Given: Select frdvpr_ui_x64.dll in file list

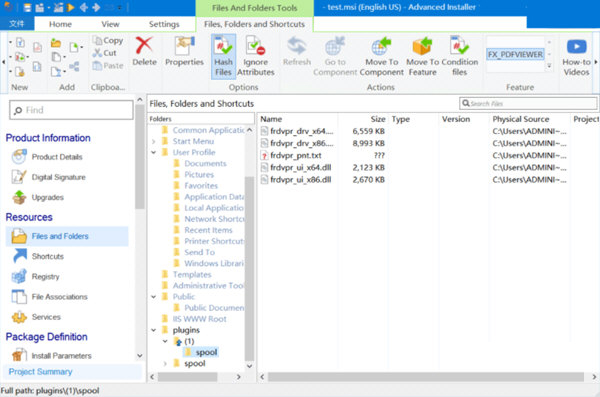Looking at the screenshot, I should pos(300,168).
